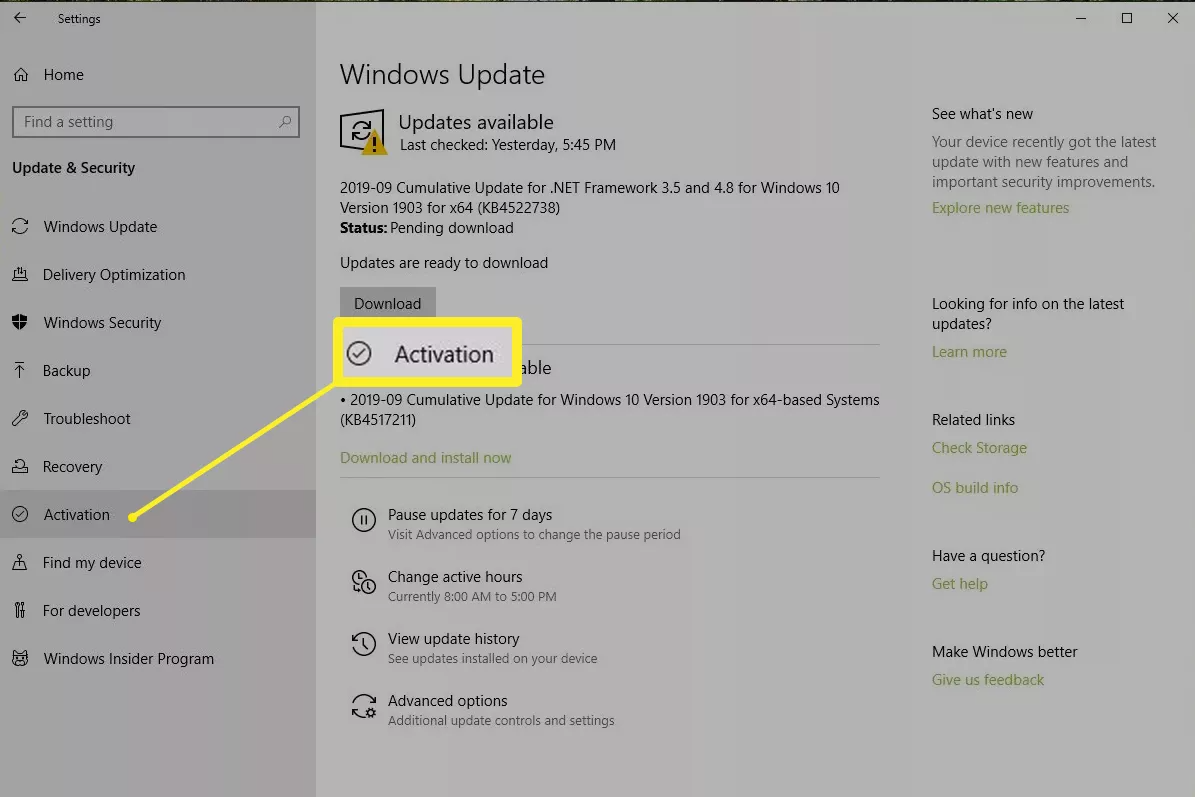Click the Backup icon in the sidebar
The height and width of the screenshot is (797, 1195).
pyautogui.click(x=20, y=370)
